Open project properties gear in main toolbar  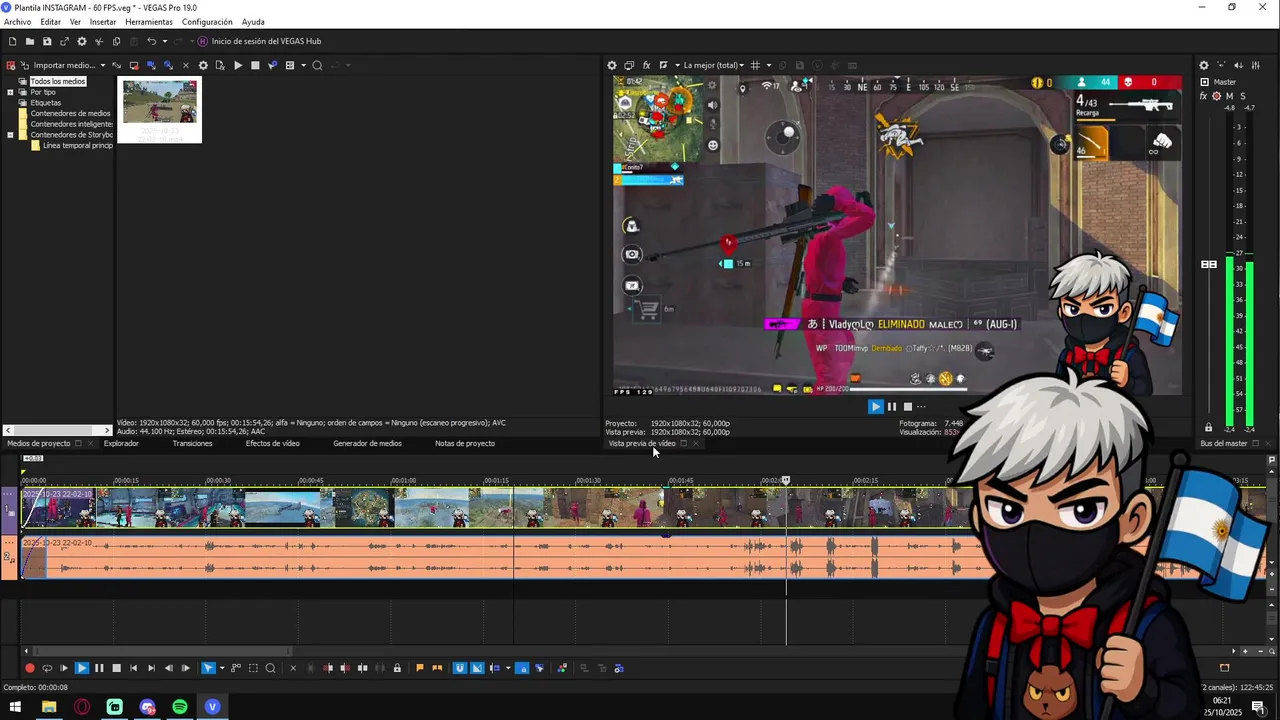click(82, 41)
